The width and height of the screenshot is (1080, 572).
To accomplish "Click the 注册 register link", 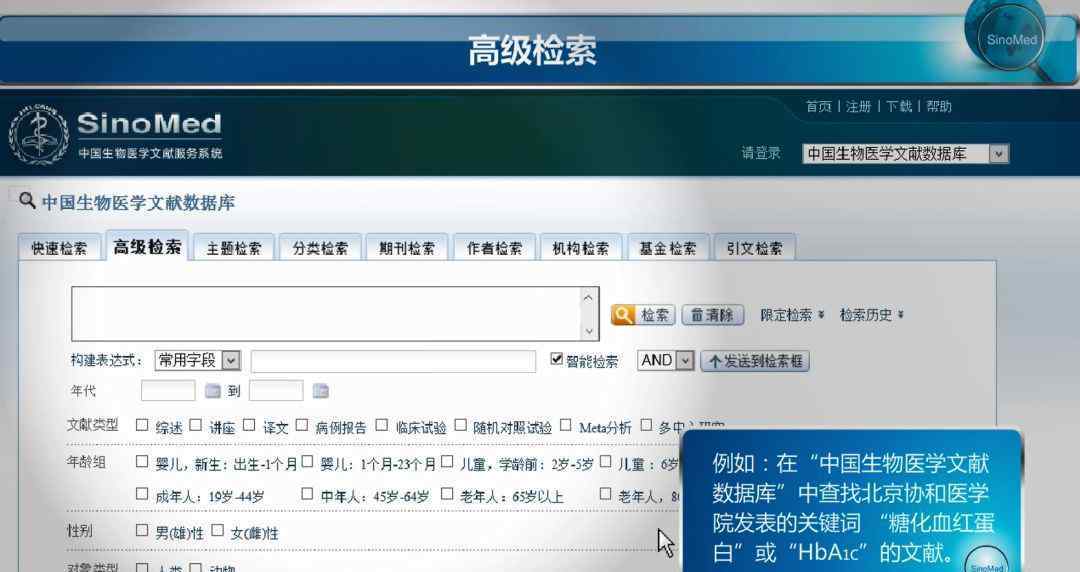I will [859, 106].
